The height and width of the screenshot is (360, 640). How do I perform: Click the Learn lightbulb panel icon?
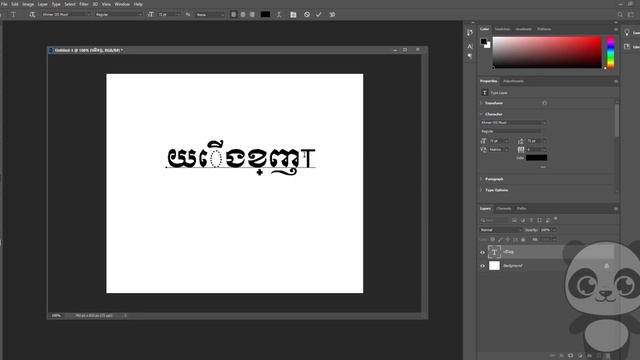(x=627, y=33)
